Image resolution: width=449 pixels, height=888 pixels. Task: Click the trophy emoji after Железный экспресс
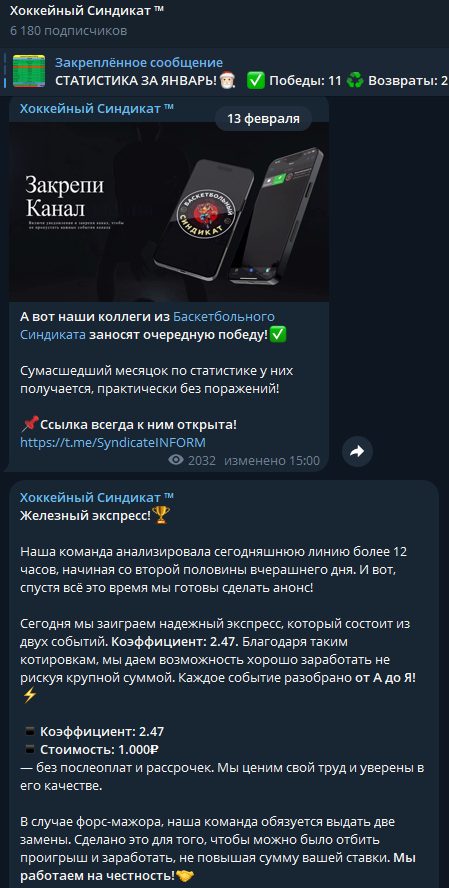[x=161, y=516]
